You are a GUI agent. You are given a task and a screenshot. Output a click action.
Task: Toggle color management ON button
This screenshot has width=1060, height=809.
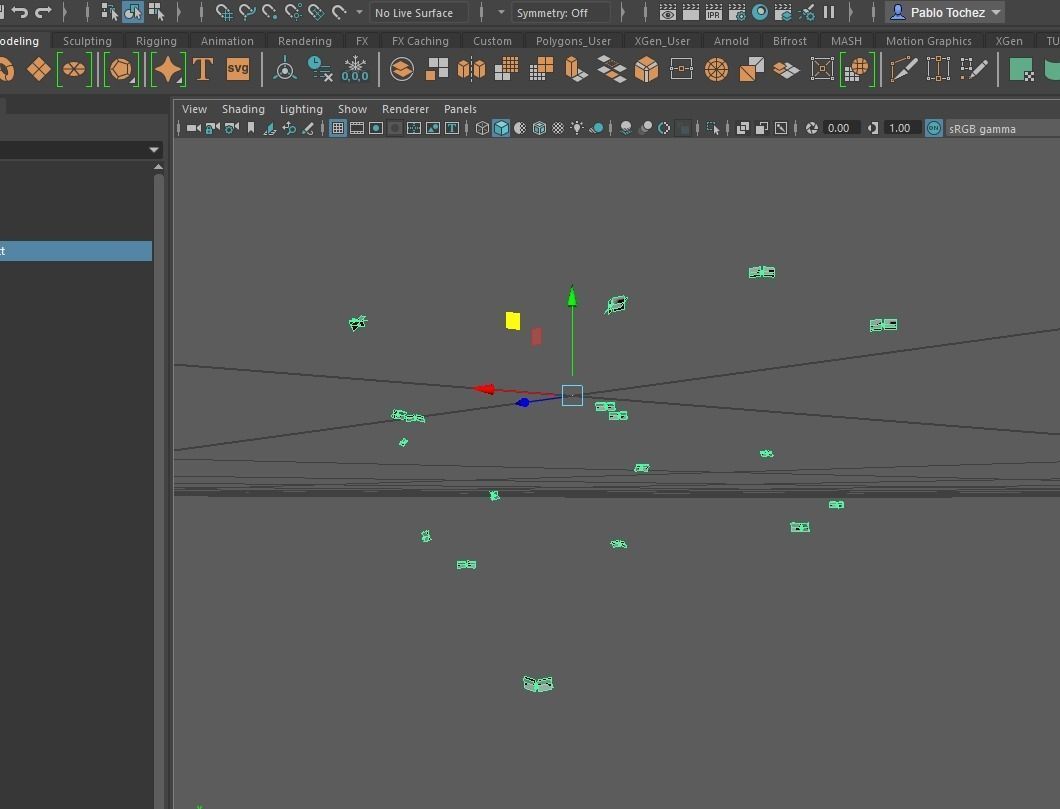pyautogui.click(x=934, y=128)
